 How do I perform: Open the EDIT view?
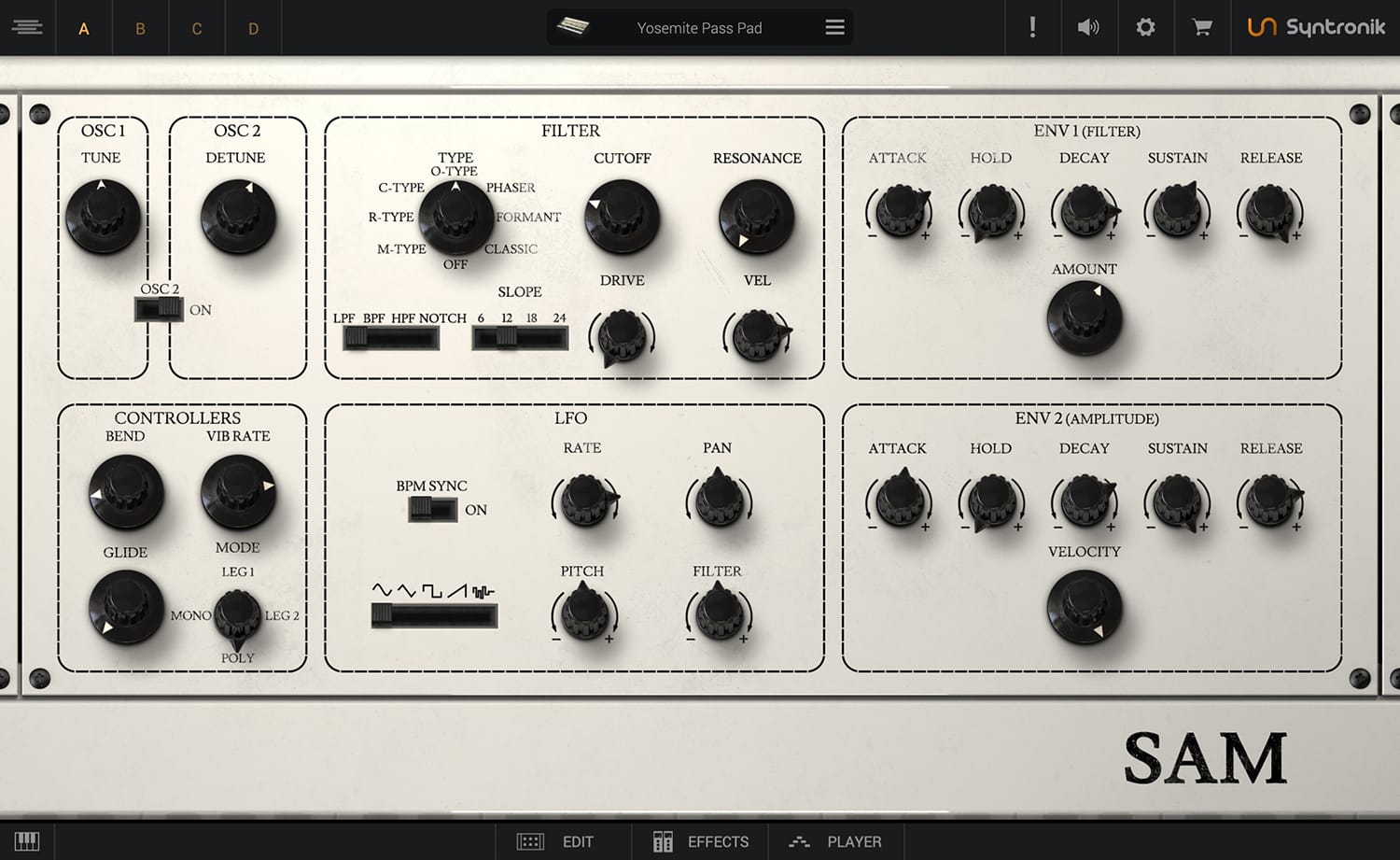click(x=556, y=841)
